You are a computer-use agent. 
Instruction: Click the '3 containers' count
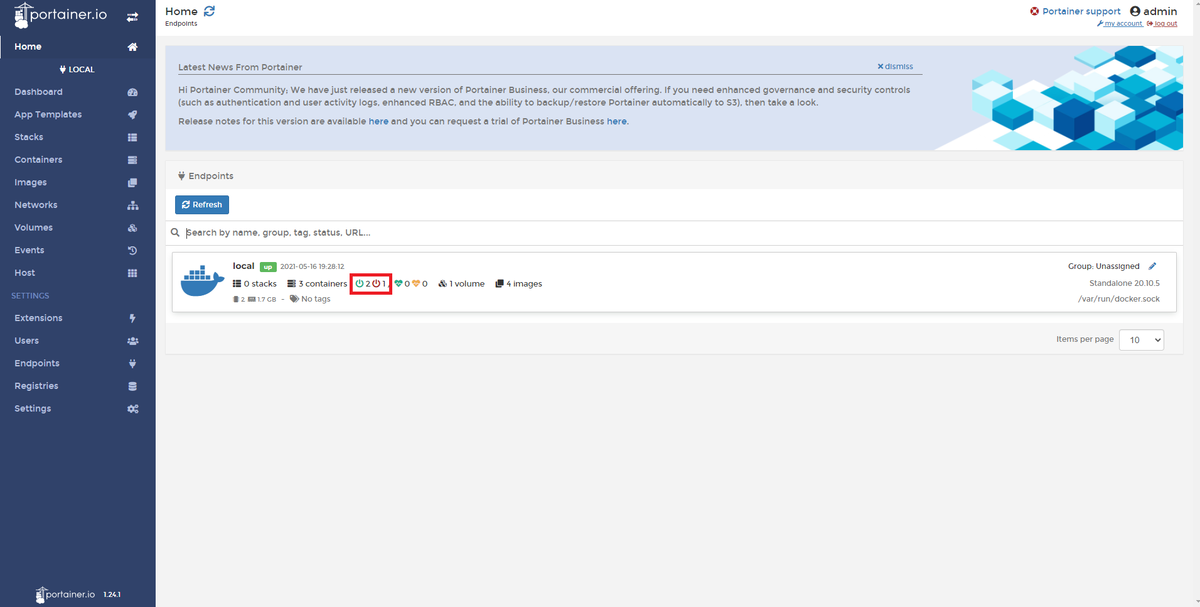[316, 284]
